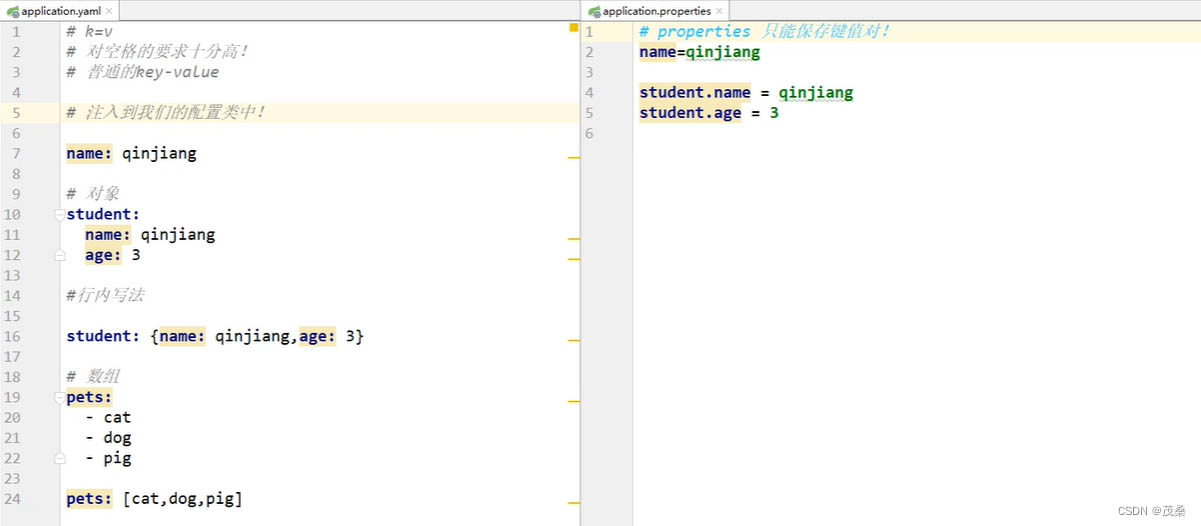Click the application.properties file type icon
Screen dimensions: 1201x526
(594, 12)
